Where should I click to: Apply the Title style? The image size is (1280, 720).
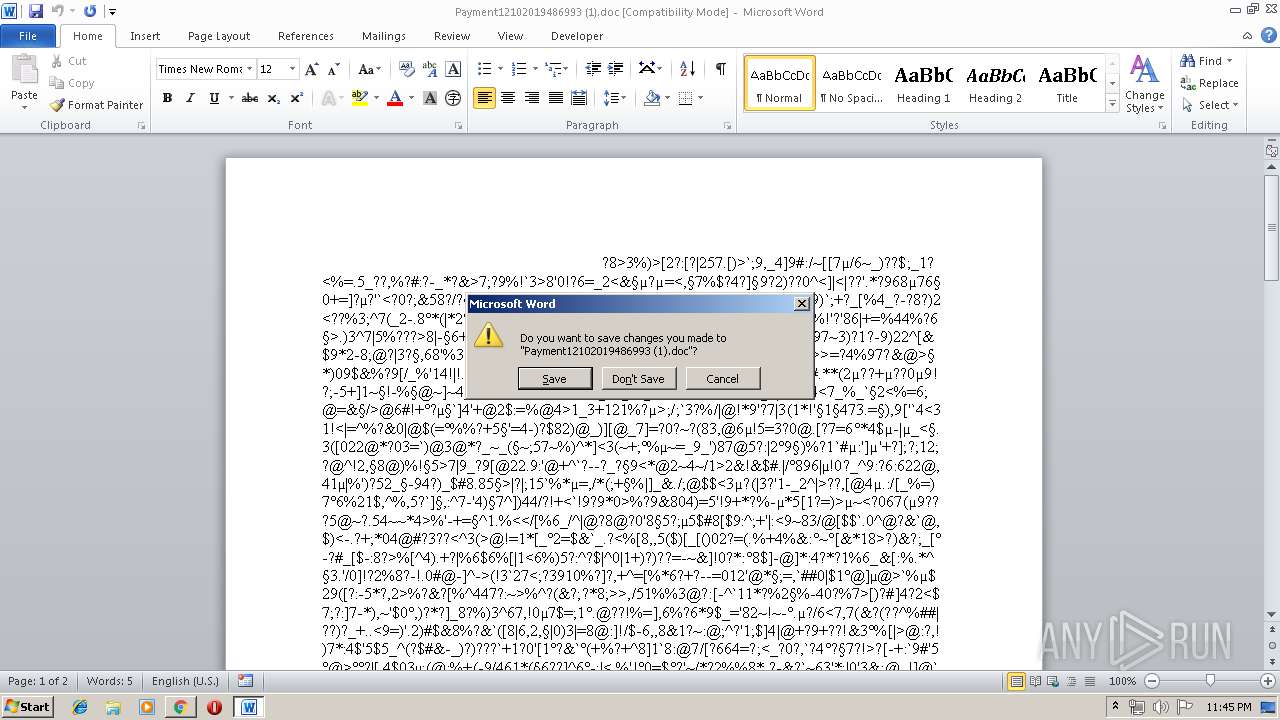[x=1067, y=83]
